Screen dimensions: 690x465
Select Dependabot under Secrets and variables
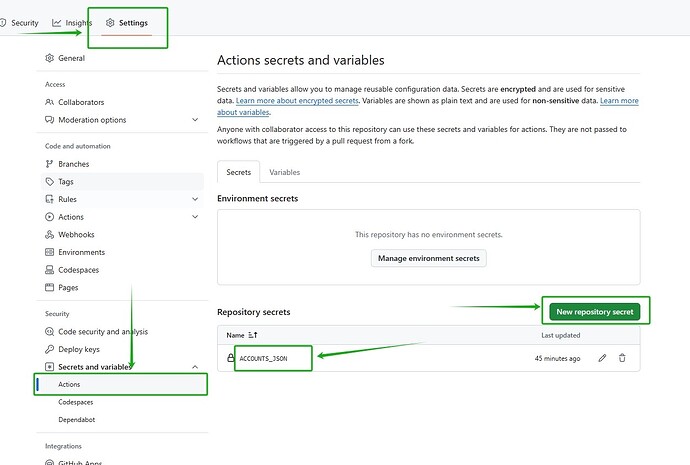coord(78,419)
